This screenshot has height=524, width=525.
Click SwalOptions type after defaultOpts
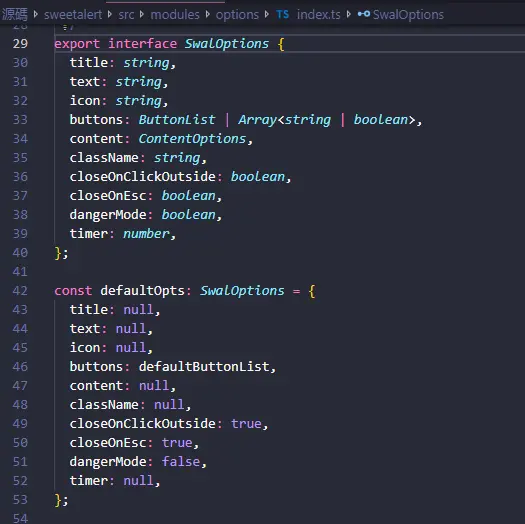[x=242, y=291]
